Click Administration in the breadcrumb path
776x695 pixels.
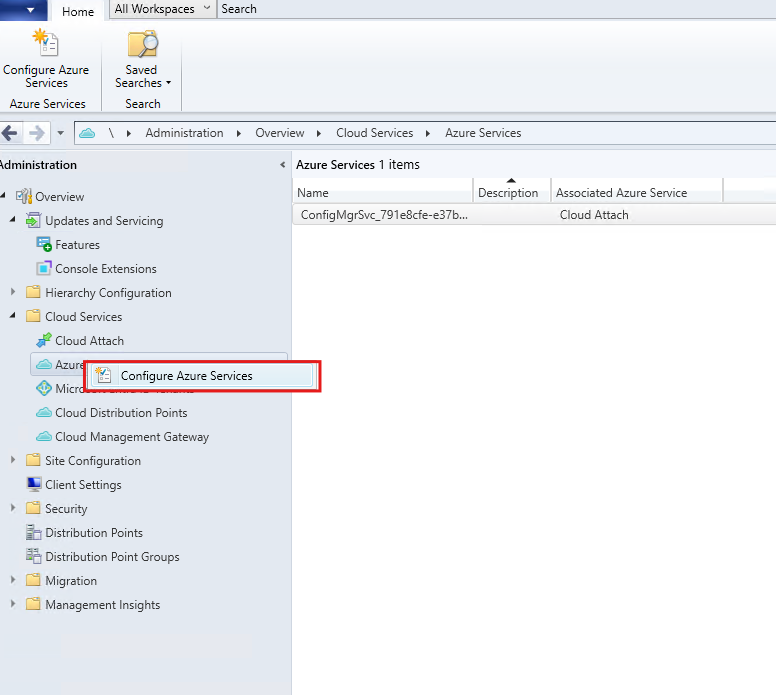184,133
